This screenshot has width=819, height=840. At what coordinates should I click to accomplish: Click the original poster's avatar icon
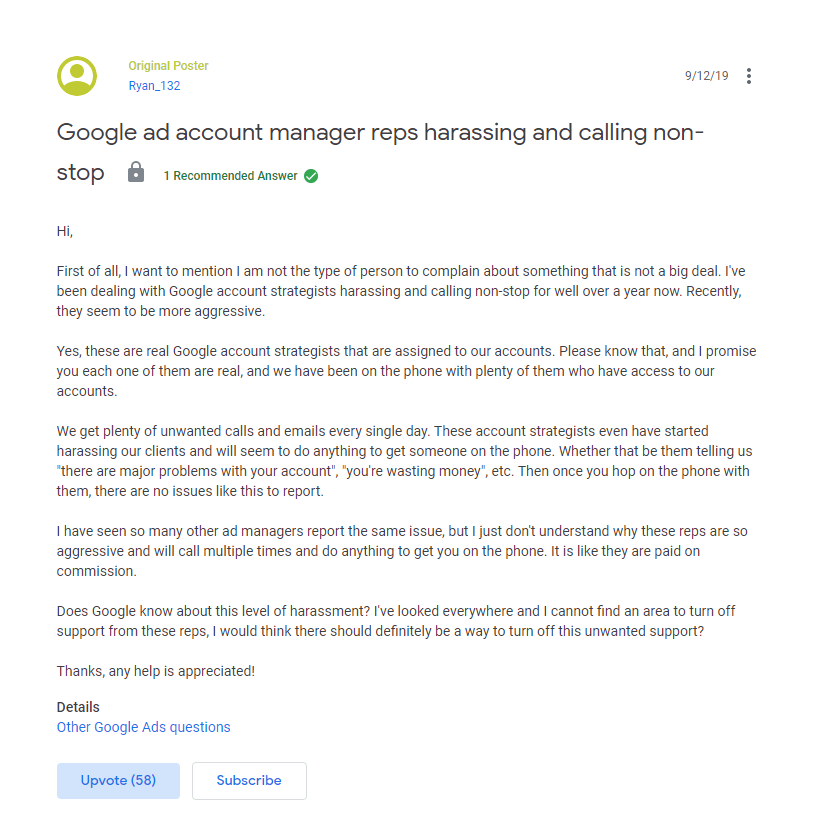[x=77, y=76]
